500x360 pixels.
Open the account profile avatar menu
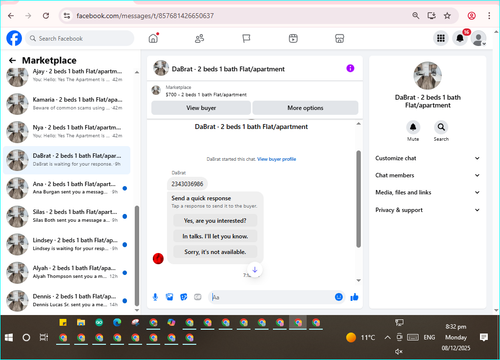click(479, 39)
